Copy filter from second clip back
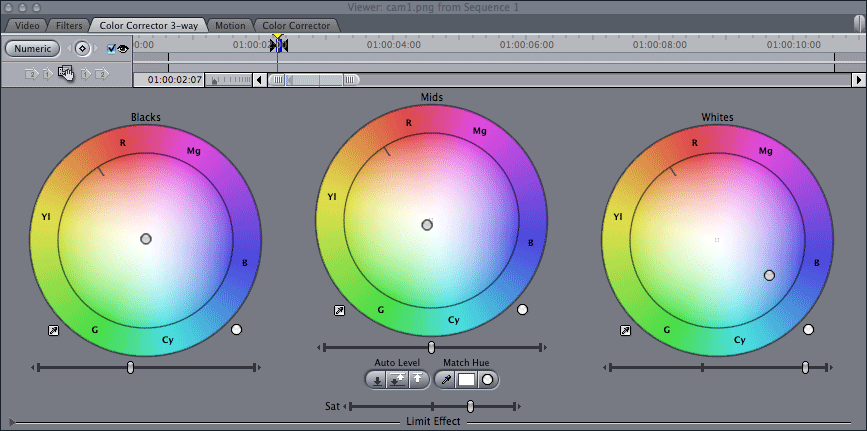867x431 pixels. [x=32, y=74]
